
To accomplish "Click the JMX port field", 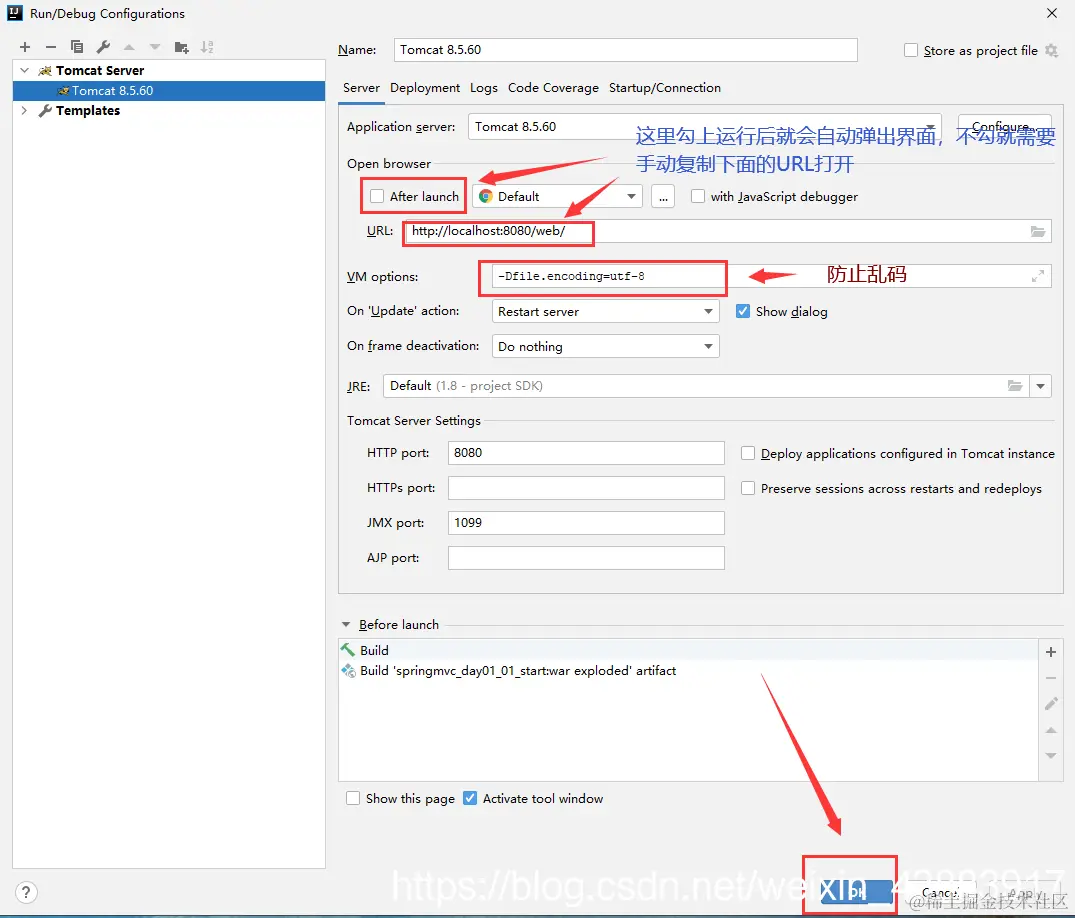I will click(586, 522).
